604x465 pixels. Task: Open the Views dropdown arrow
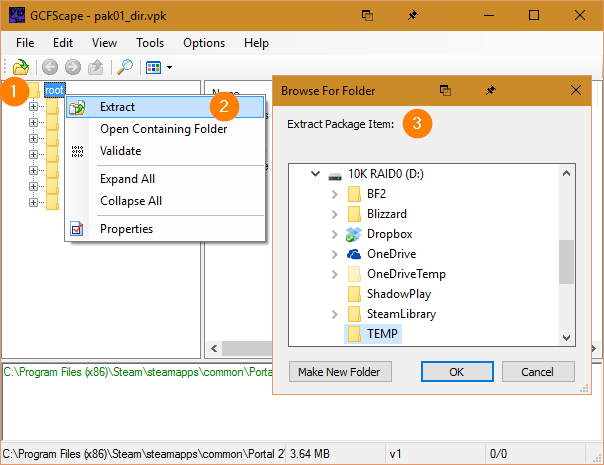(169, 68)
